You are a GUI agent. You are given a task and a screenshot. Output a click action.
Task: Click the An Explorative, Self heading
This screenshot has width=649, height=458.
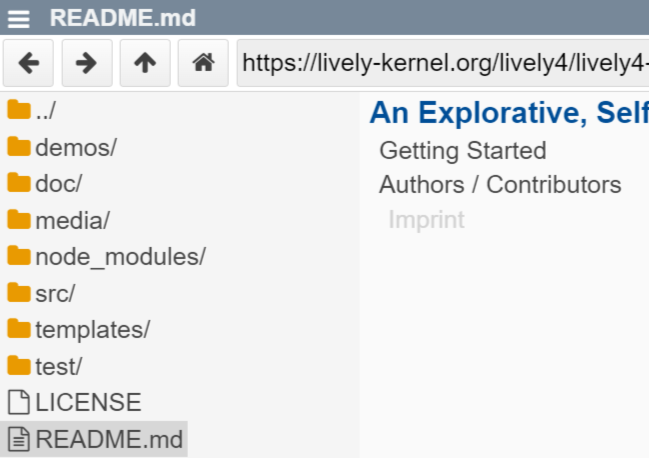point(508,114)
